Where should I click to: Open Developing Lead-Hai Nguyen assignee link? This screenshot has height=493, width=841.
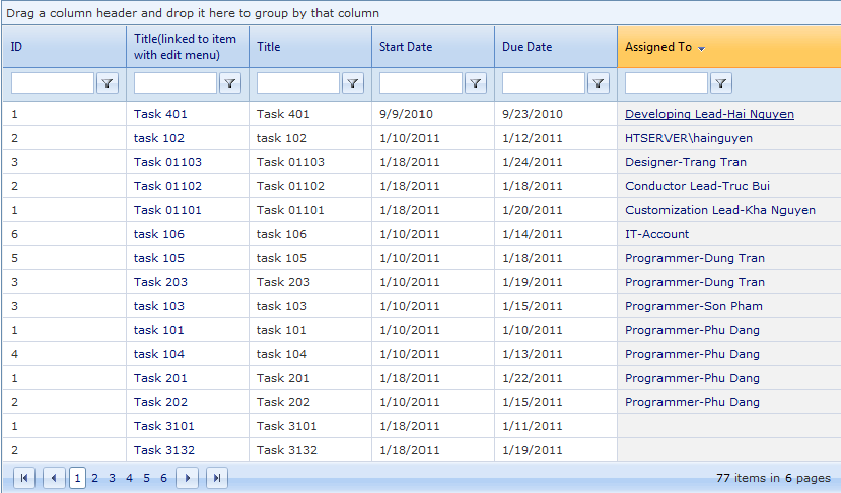pyautogui.click(x=709, y=114)
